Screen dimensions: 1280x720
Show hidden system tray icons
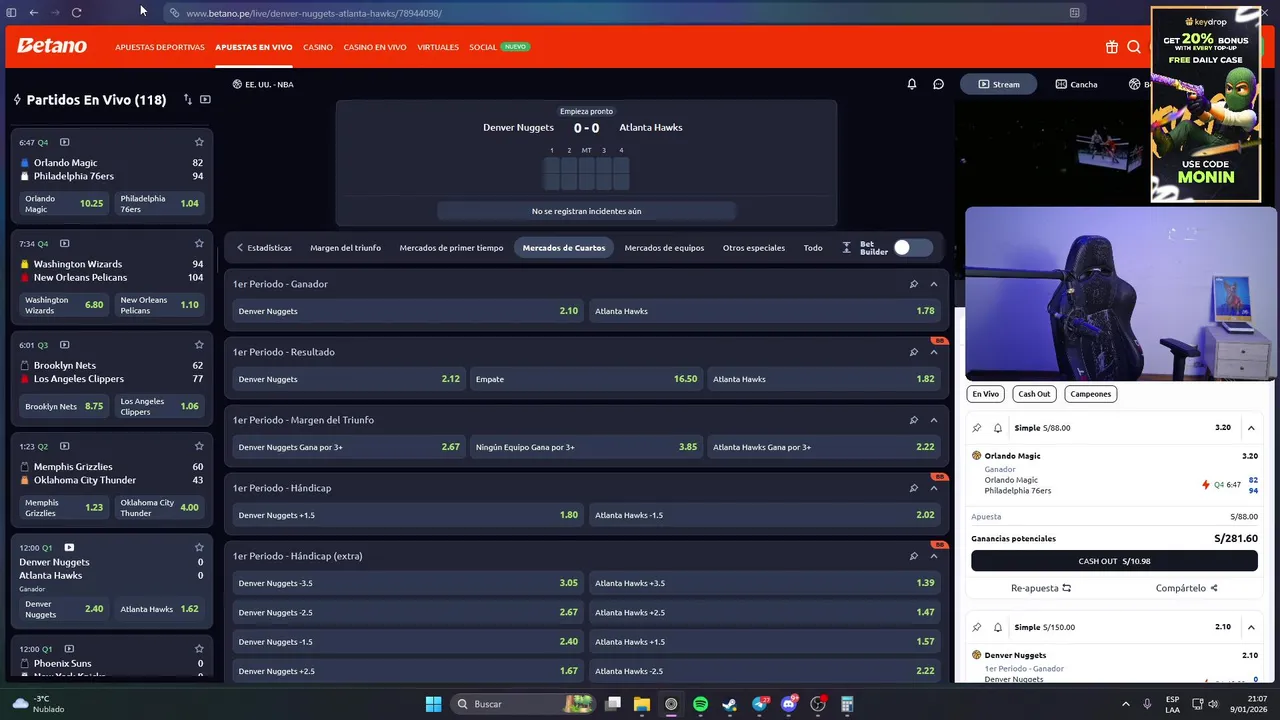tap(1125, 704)
